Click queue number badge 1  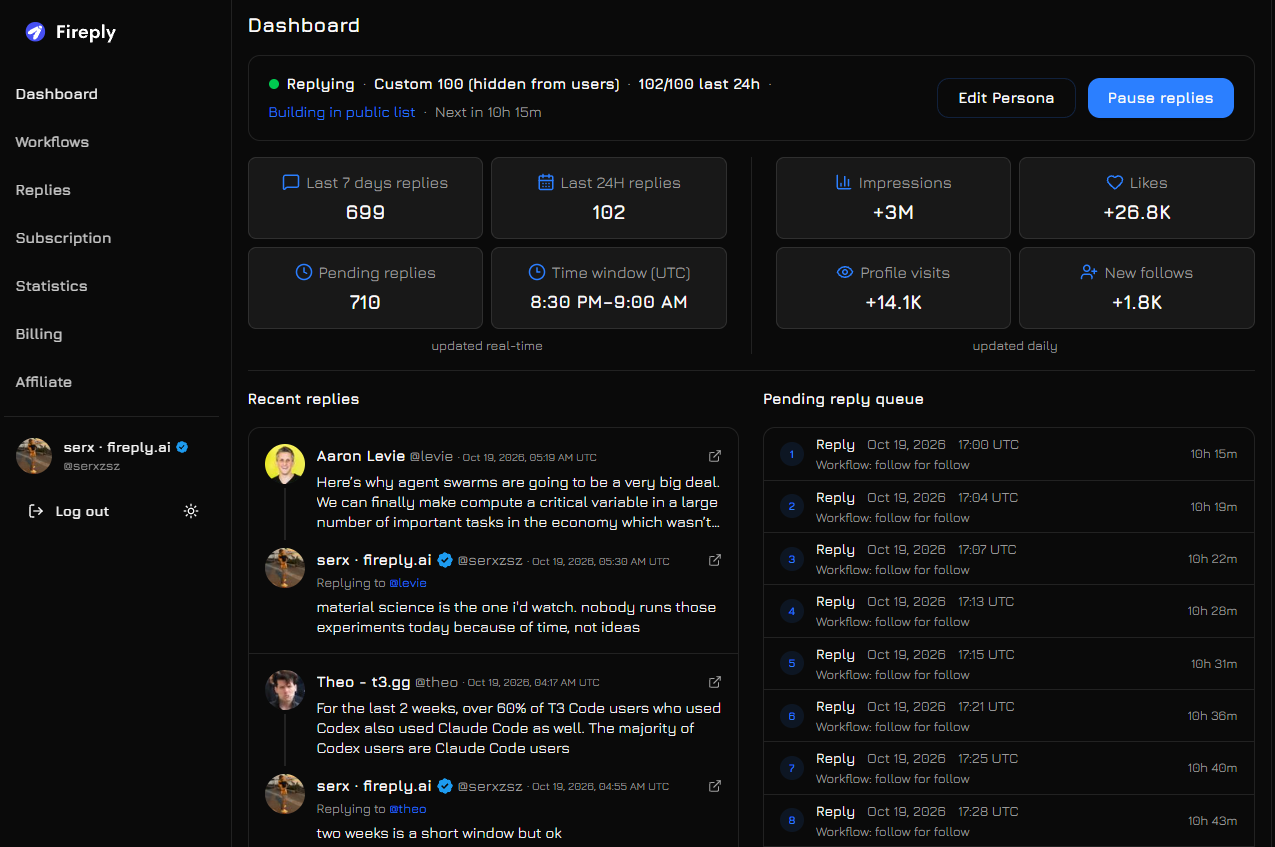point(792,454)
